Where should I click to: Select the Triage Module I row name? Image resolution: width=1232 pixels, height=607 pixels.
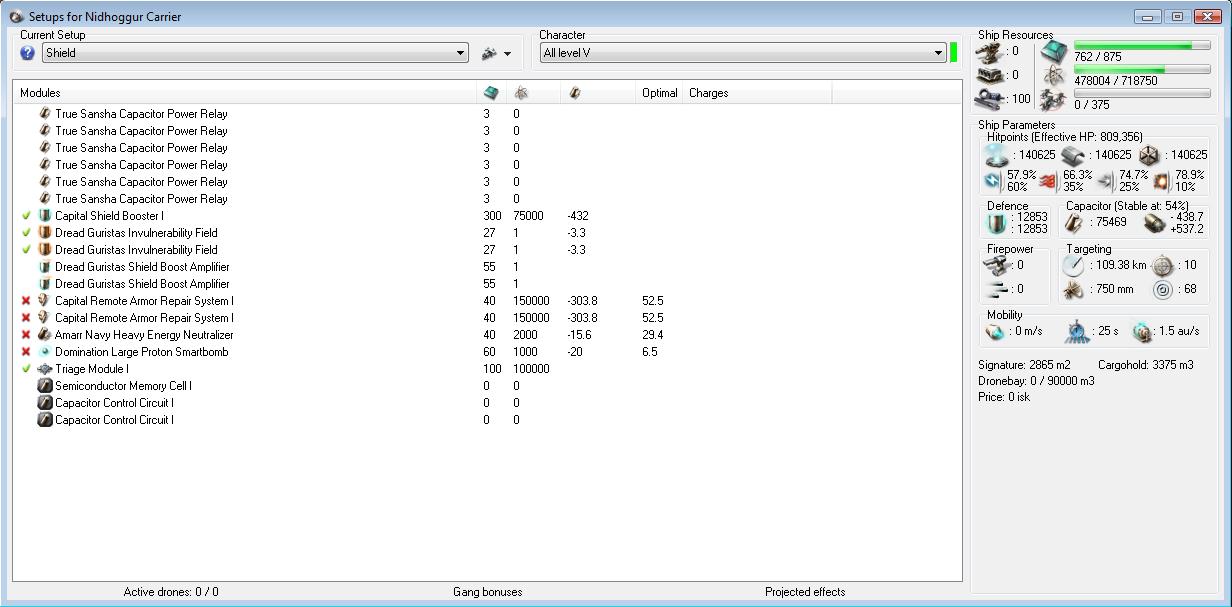92,369
